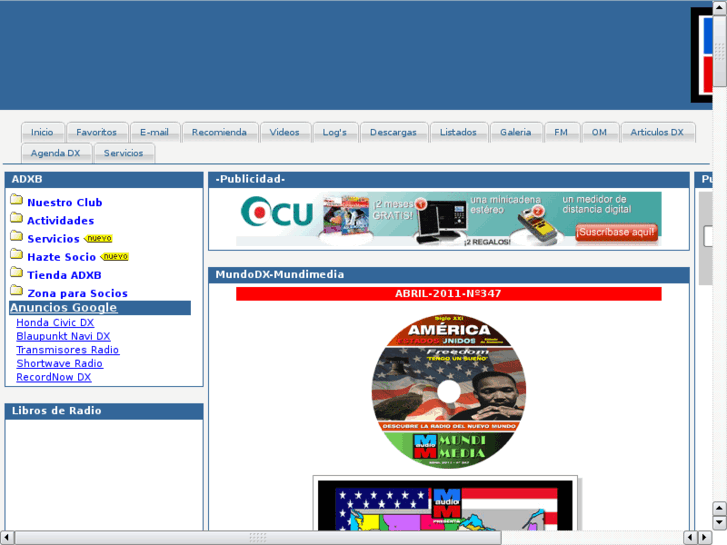The width and height of the screenshot is (727, 545).
Task: Follow the Transmisores Radio ad link
Action: click(x=68, y=350)
